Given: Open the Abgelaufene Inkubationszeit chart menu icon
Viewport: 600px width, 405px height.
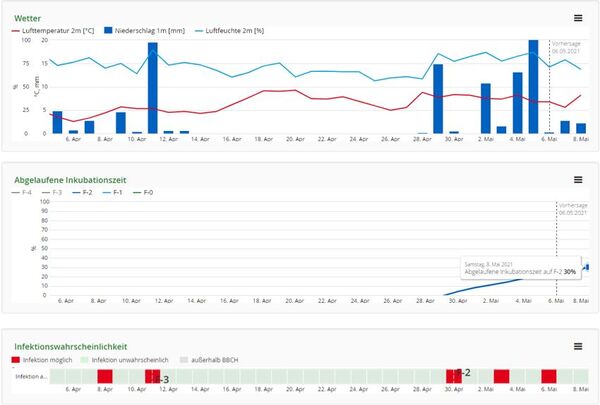Looking at the screenshot, I should coord(577,179).
